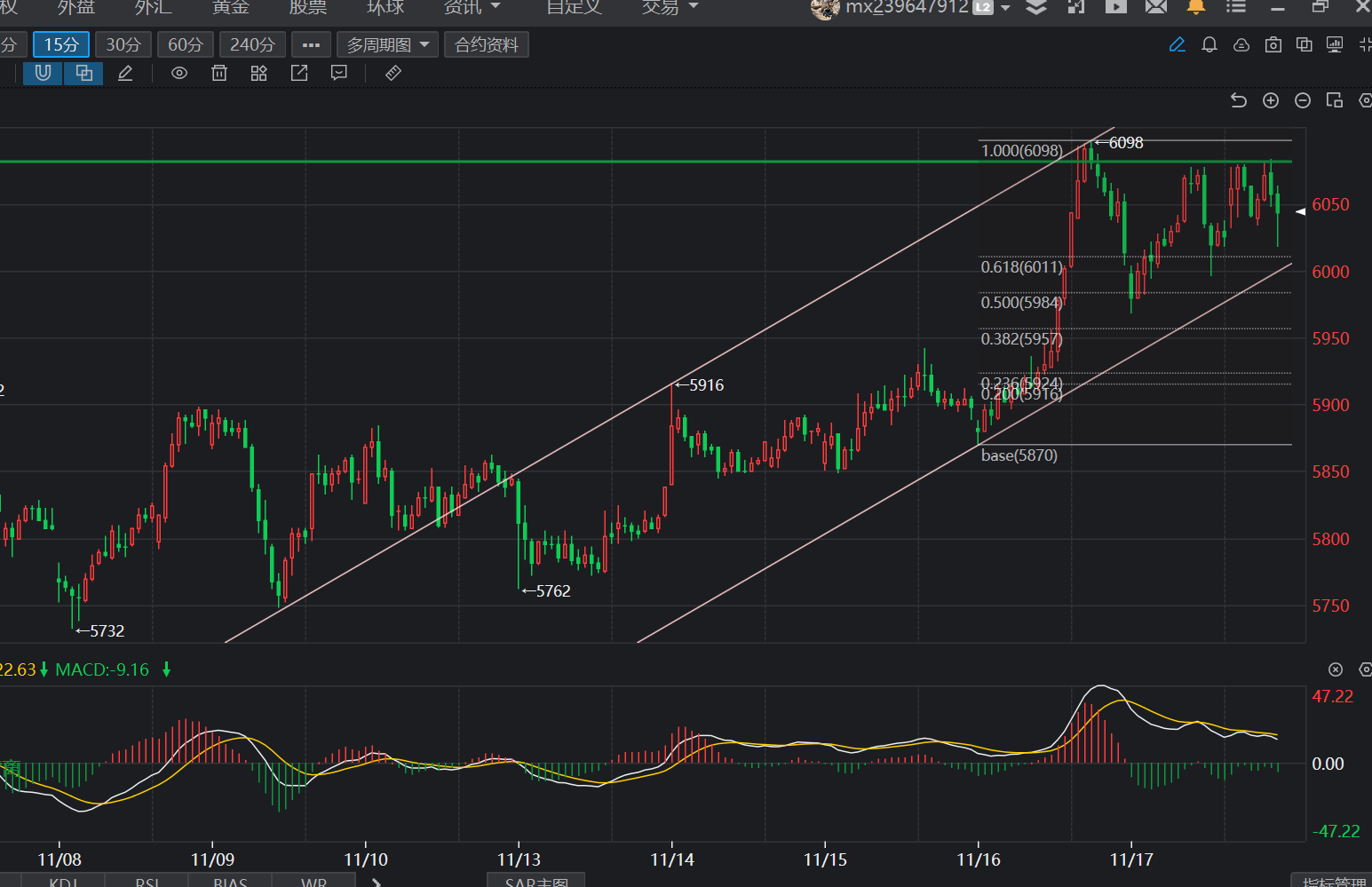
Task: Open the 股票 menu
Action: tap(308, 7)
